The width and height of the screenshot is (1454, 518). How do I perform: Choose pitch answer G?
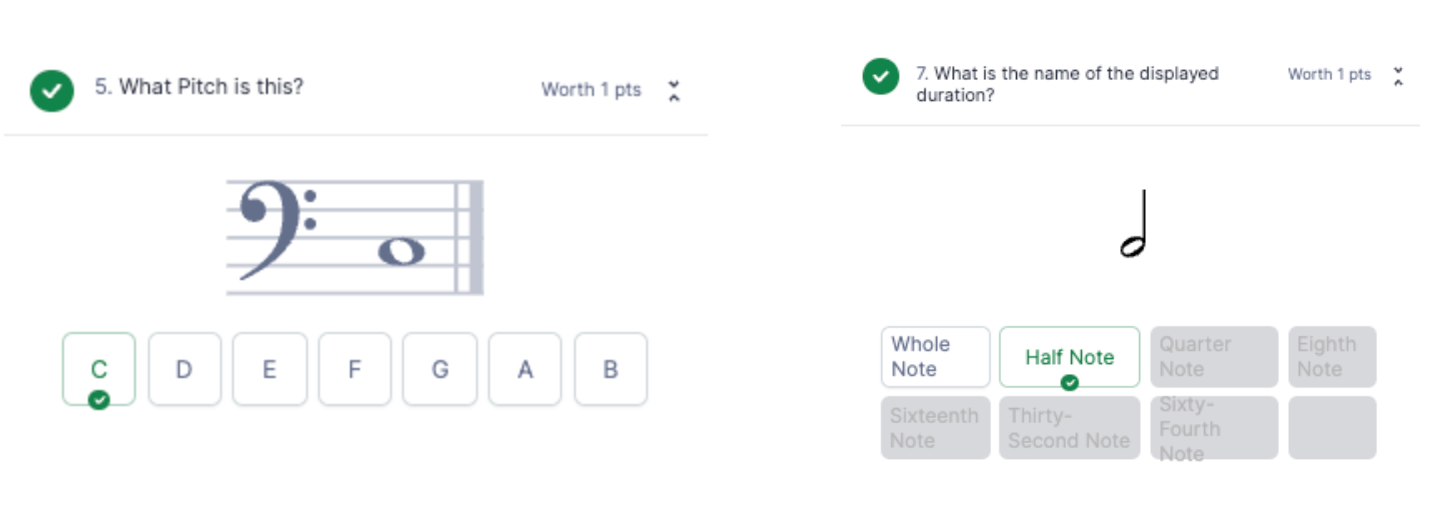[440, 369]
